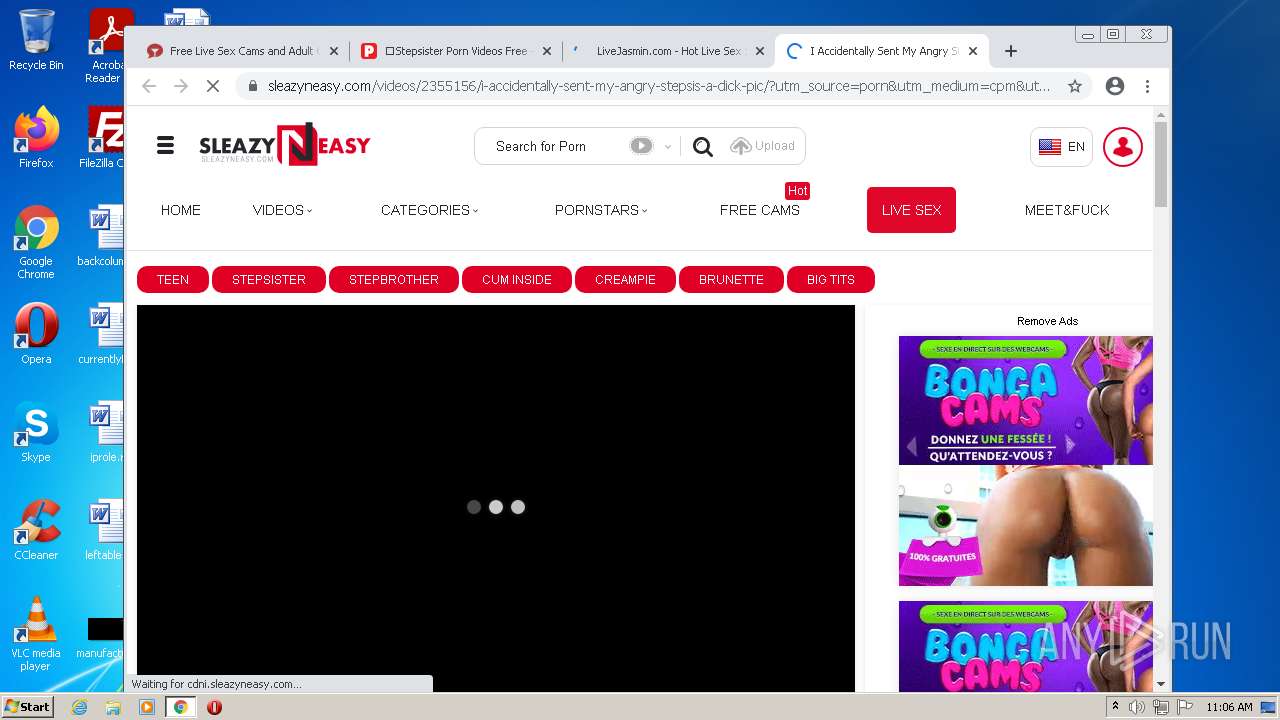This screenshot has width=1280, height=720.
Task: Open the top Bonga Cams banner ad
Action: [x=1026, y=461]
